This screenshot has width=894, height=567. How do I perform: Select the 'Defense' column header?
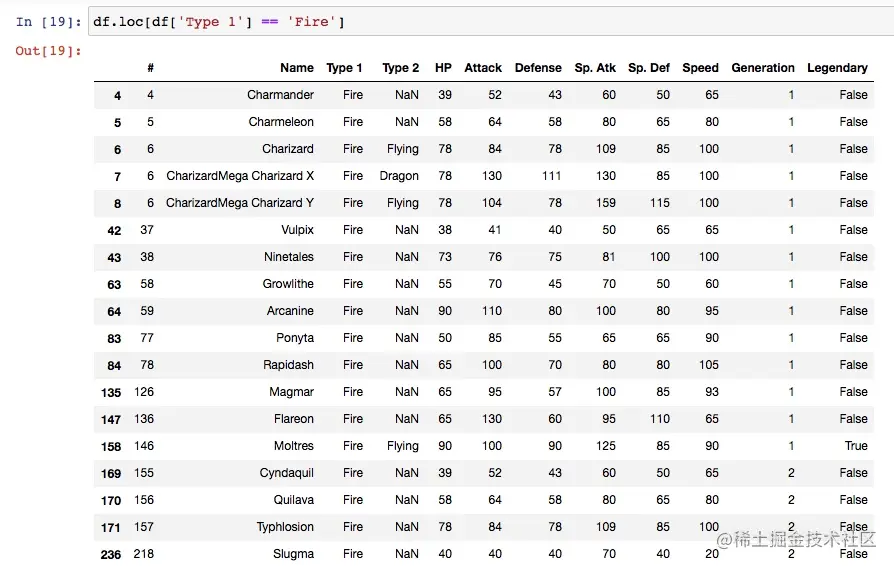pos(538,68)
